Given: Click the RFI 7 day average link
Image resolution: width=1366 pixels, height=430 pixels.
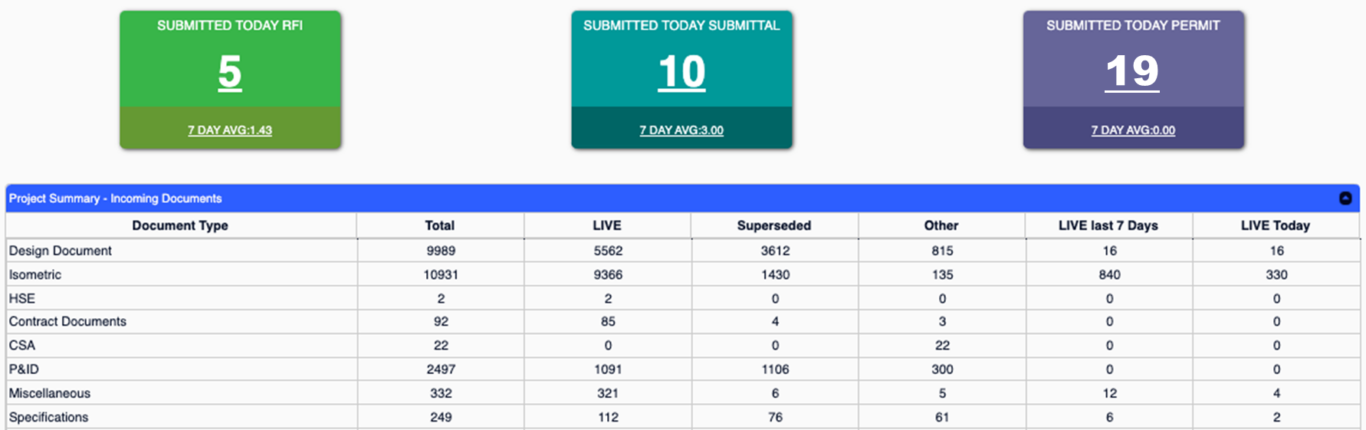Looking at the screenshot, I should pyautogui.click(x=230, y=130).
